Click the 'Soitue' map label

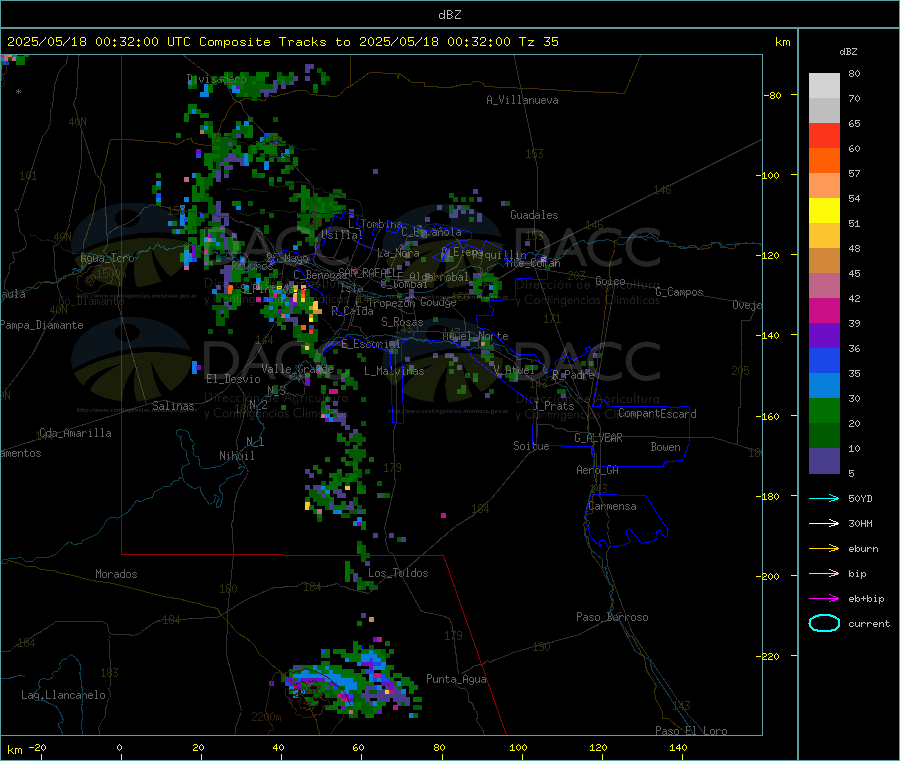point(531,446)
